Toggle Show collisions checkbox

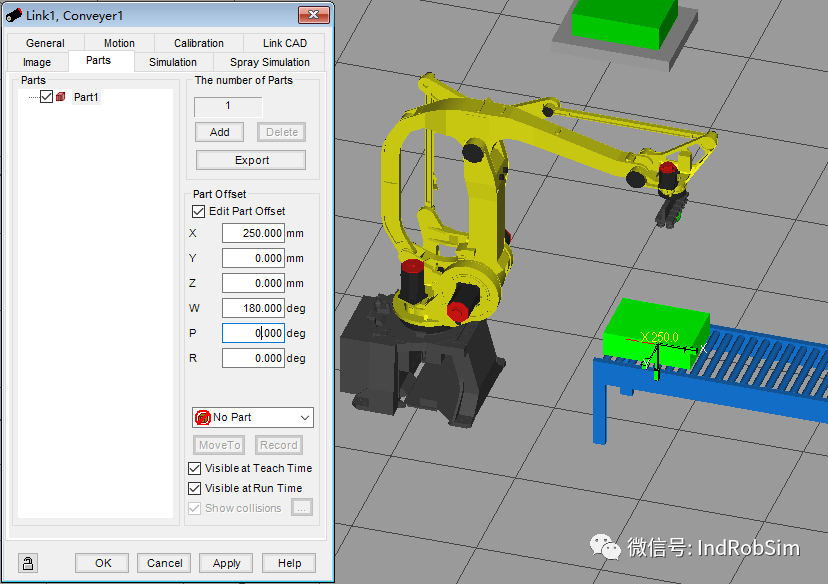pos(194,508)
